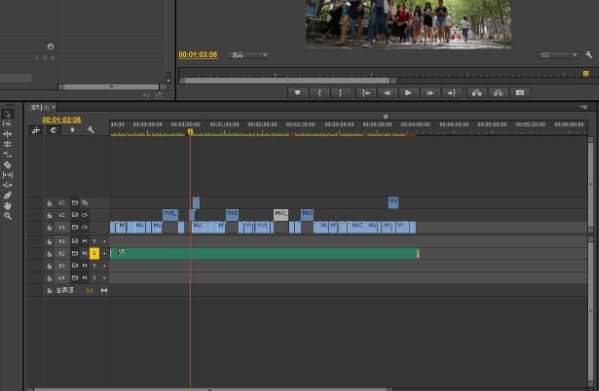
Task: Open the zoom level fit dropdown
Action: pyautogui.click(x=248, y=55)
